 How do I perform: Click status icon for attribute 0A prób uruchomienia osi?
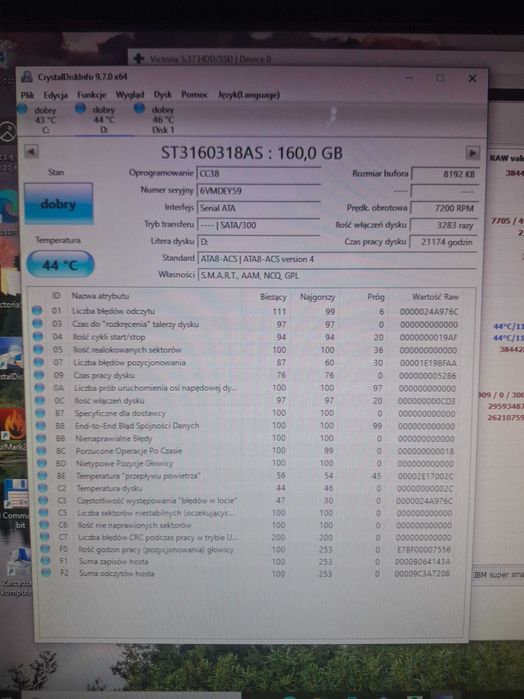tap(40, 387)
